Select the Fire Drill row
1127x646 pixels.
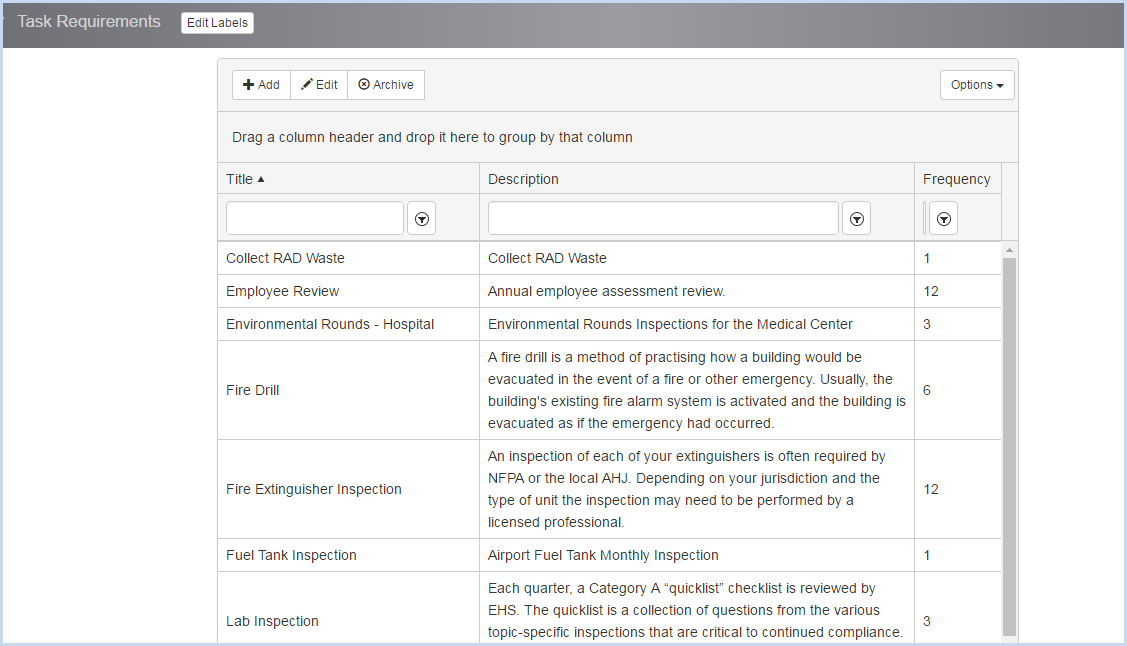tap(253, 390)
